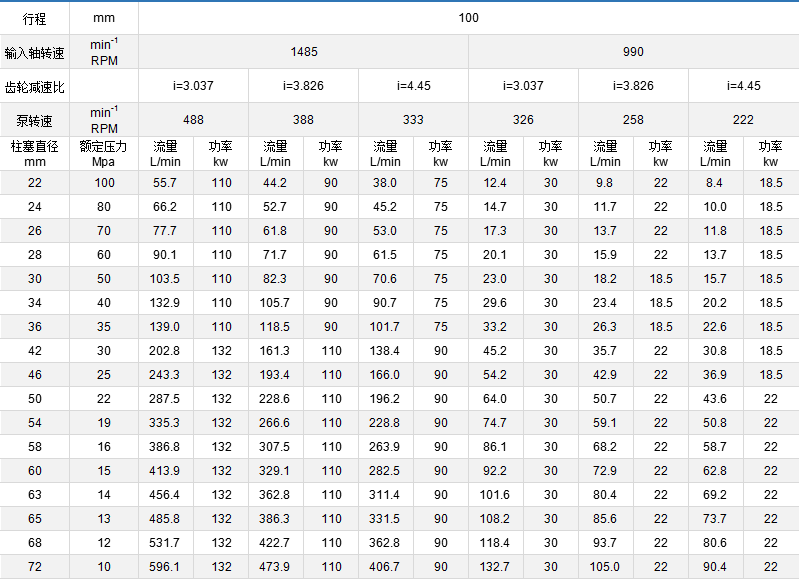This screenshot has width=801, height=581.
Task: Click the 齿轮减速比 row label
Action: [35, 86]
